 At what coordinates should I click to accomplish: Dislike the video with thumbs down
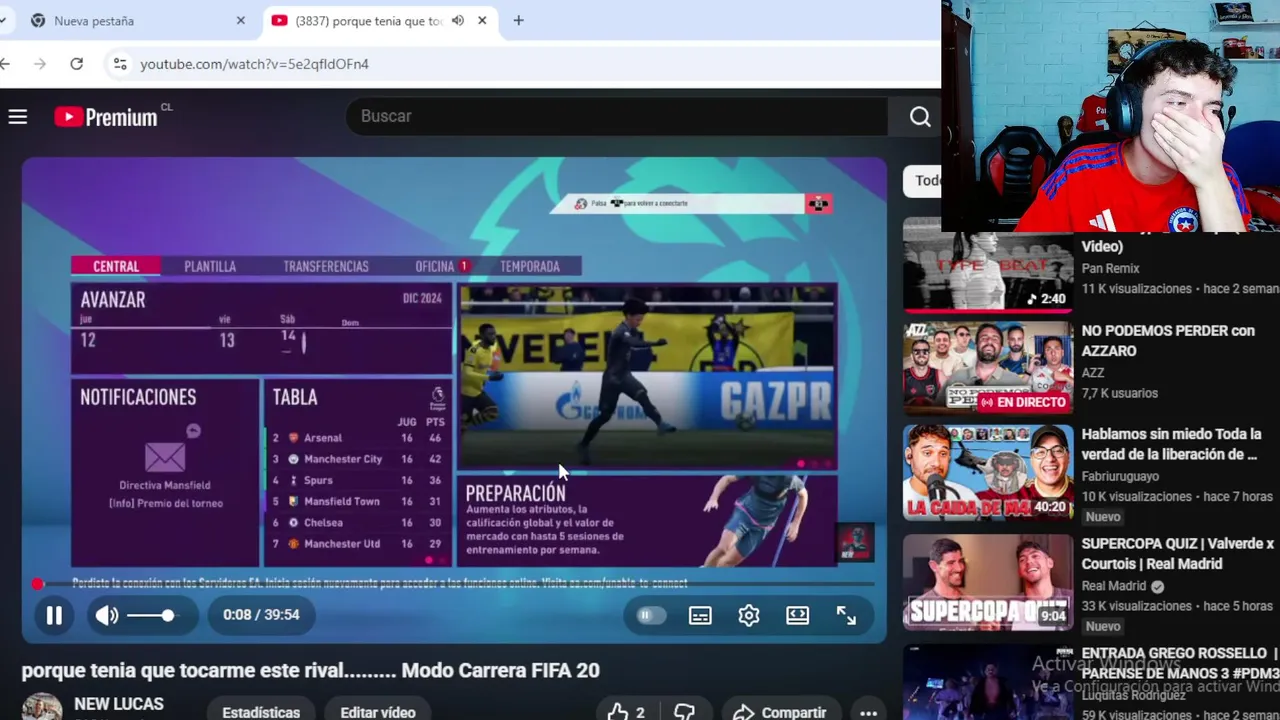tap(684, 712)
